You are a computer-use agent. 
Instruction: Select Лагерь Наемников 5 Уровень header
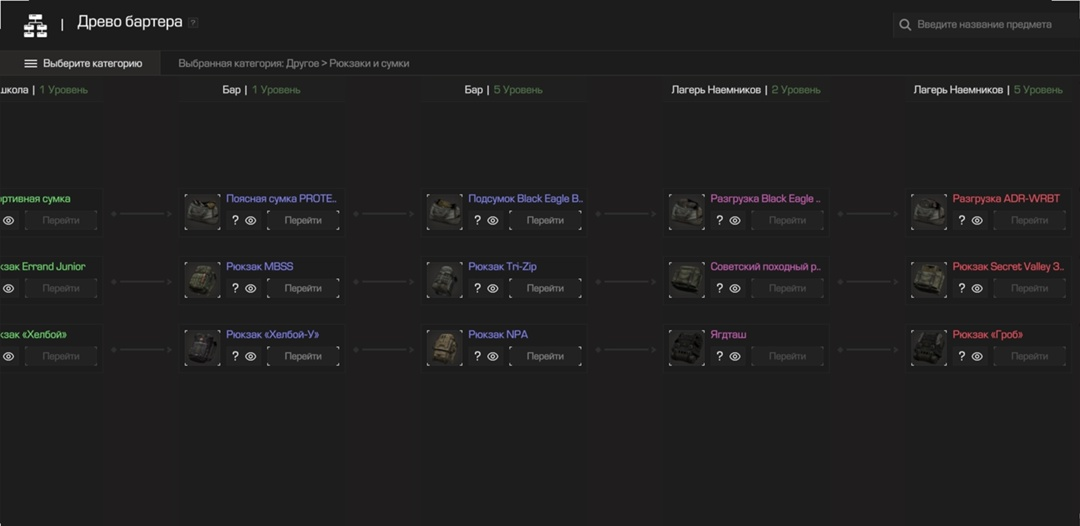click(988, 90)
